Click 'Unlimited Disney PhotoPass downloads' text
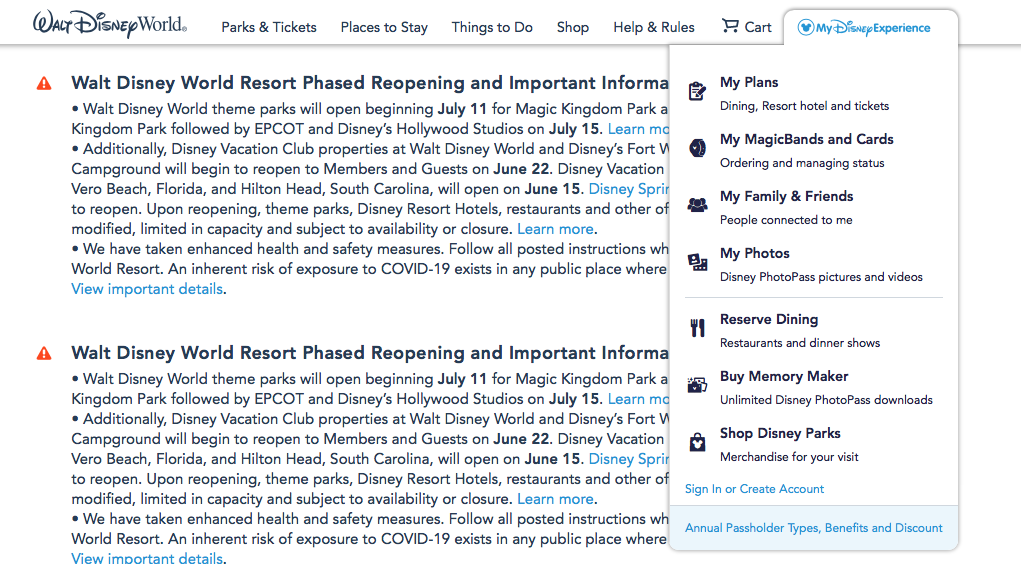This screenshot has width=1021, height=564. click(826, 400)
